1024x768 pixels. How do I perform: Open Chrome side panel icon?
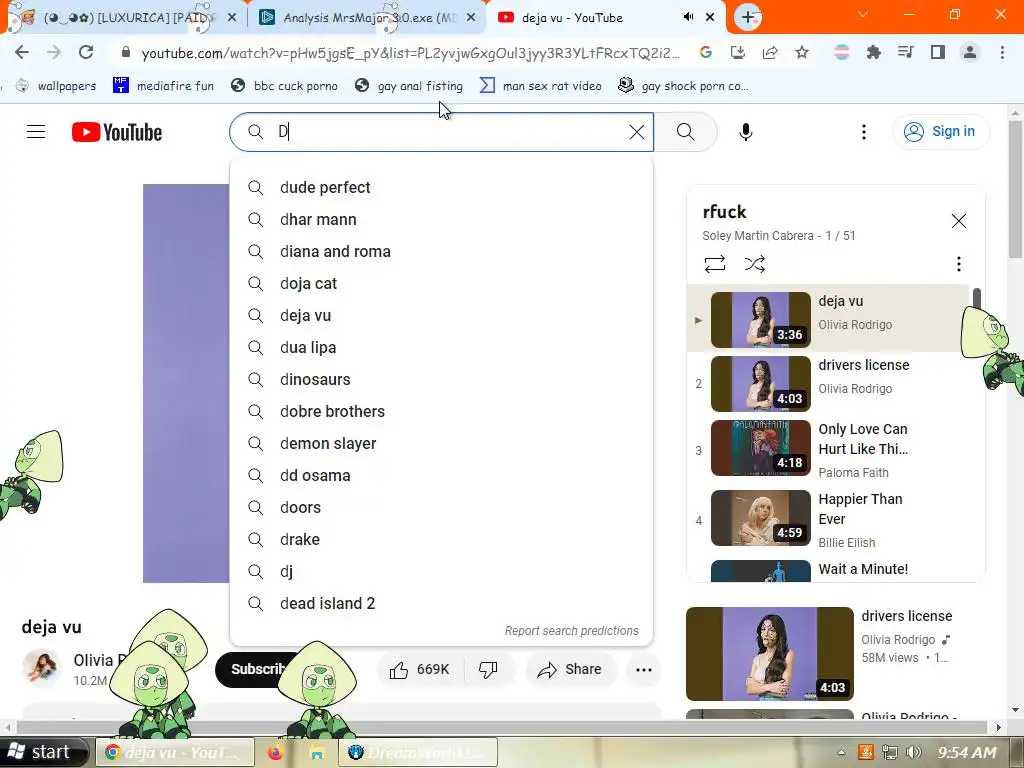point(938,52)
